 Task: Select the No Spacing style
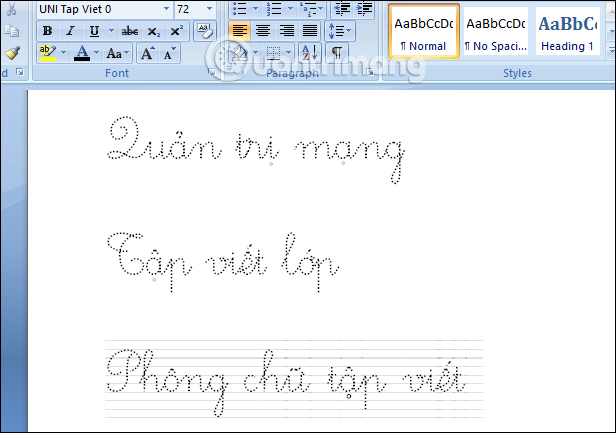[x=496, y=32]
